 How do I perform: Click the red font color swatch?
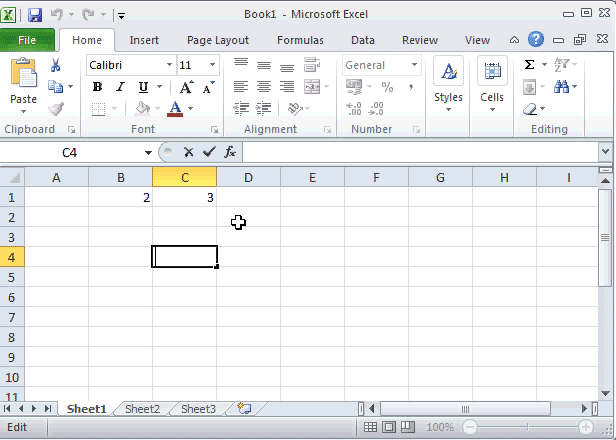(175, 109)
